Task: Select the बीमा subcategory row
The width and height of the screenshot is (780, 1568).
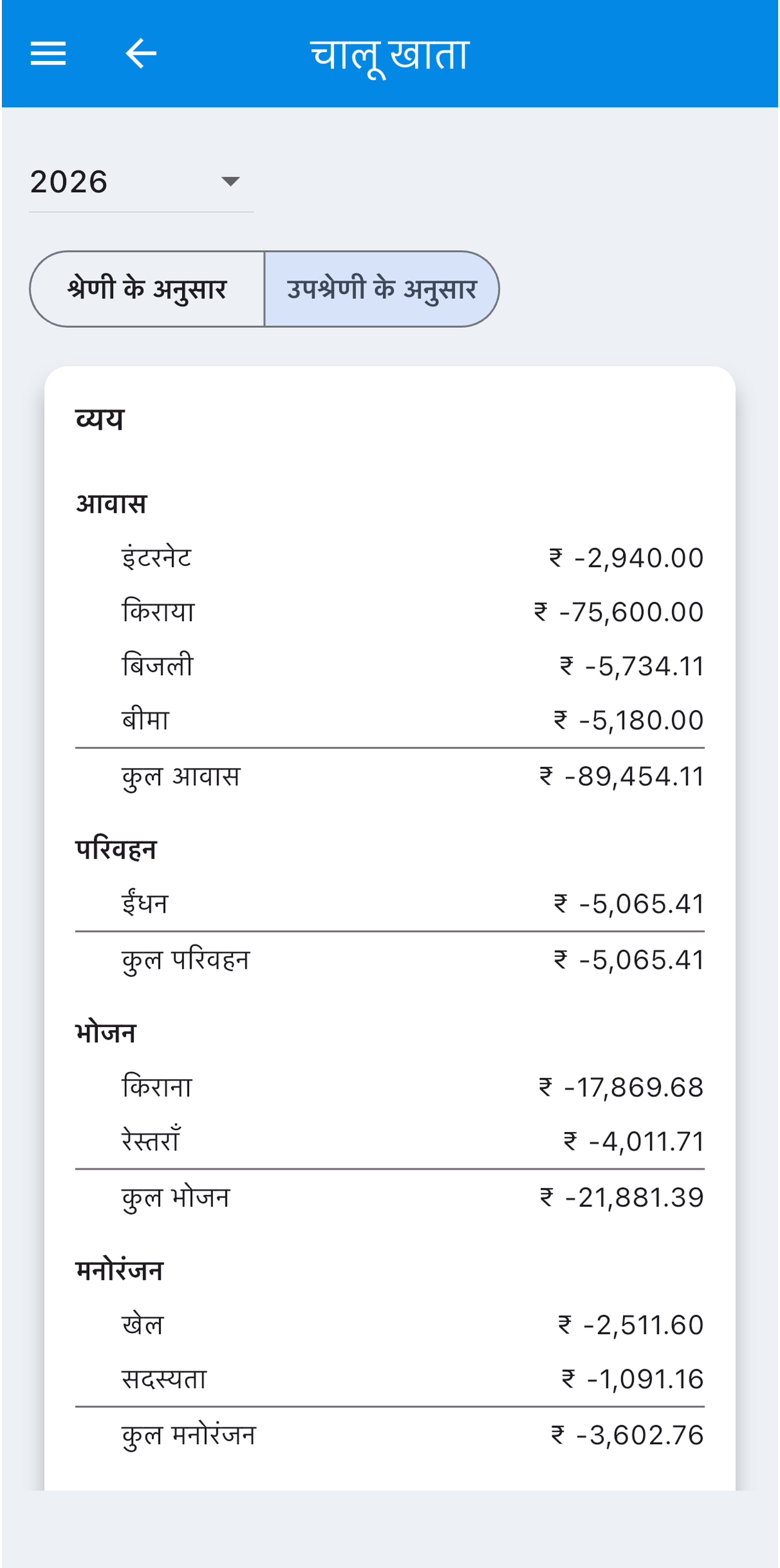Action: point(389,720)
